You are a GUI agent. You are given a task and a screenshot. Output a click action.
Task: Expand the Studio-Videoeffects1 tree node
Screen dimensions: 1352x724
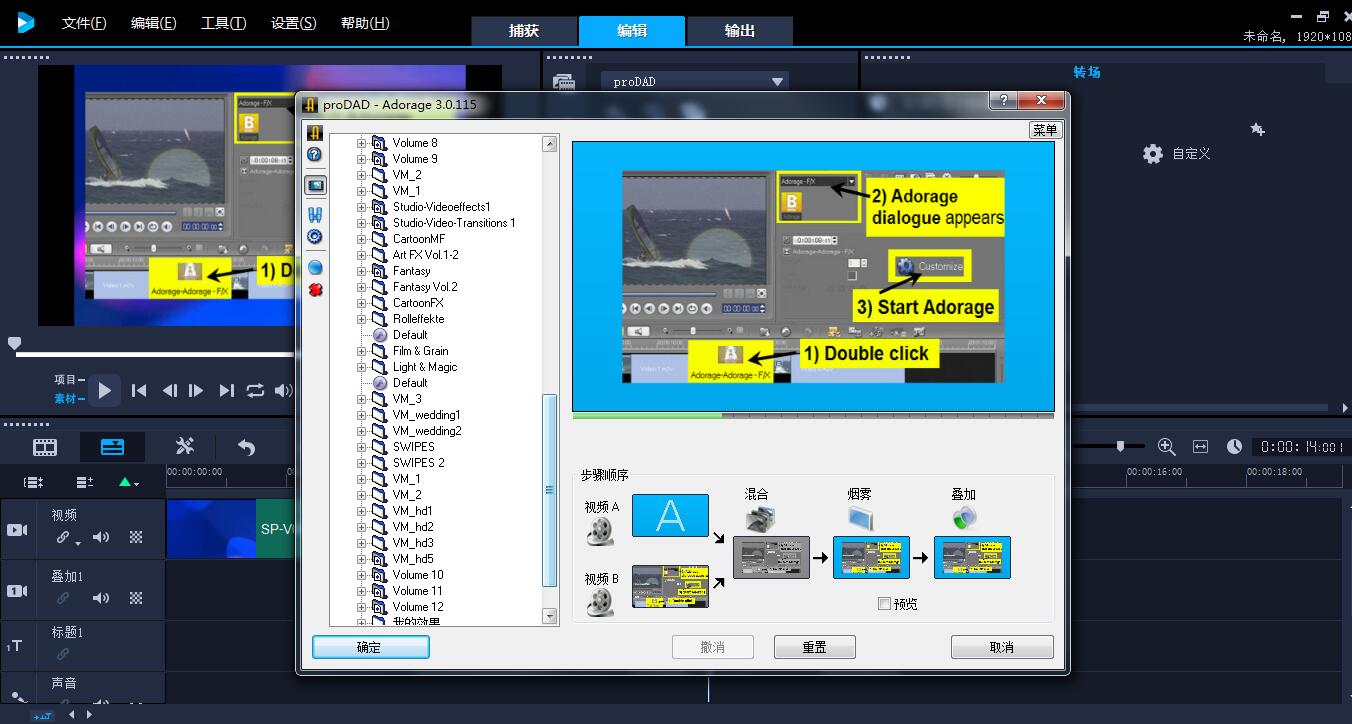362,207
